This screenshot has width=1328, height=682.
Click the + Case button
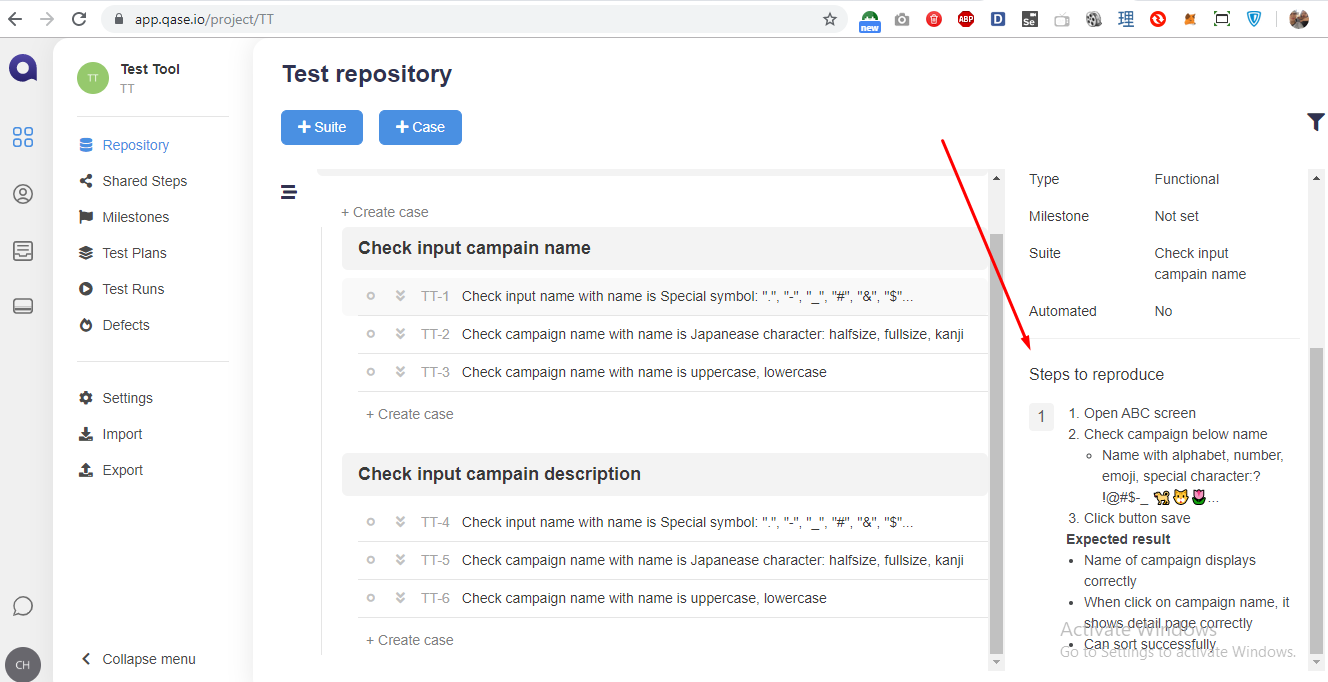click(420, 127)
